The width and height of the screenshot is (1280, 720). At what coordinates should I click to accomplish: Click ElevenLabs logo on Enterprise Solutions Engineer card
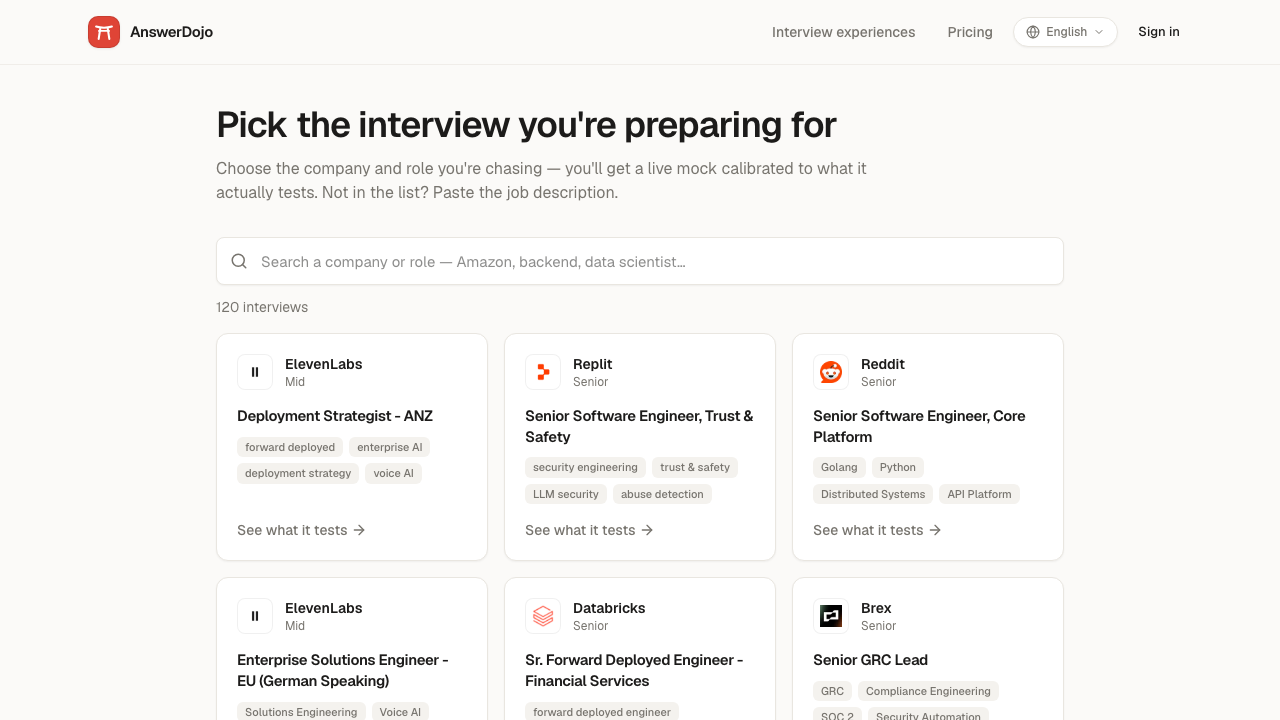pyautogui.click(x=255, y=616)
